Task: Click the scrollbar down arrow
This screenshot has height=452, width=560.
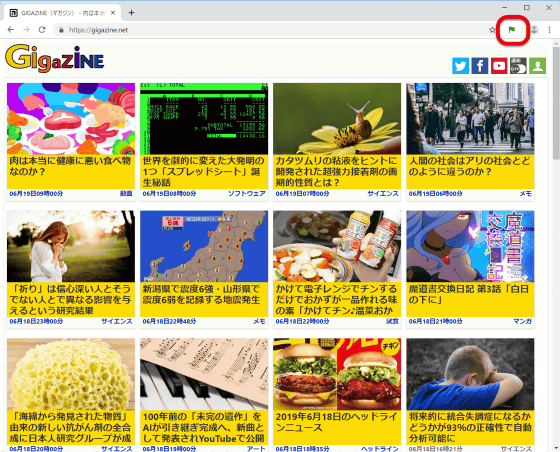Action: 556,448
